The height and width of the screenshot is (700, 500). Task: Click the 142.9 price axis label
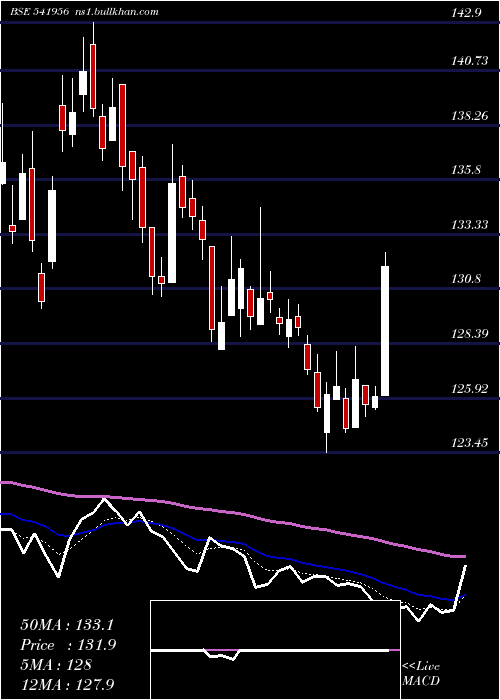pyautogui.click(x=466, y=12)
